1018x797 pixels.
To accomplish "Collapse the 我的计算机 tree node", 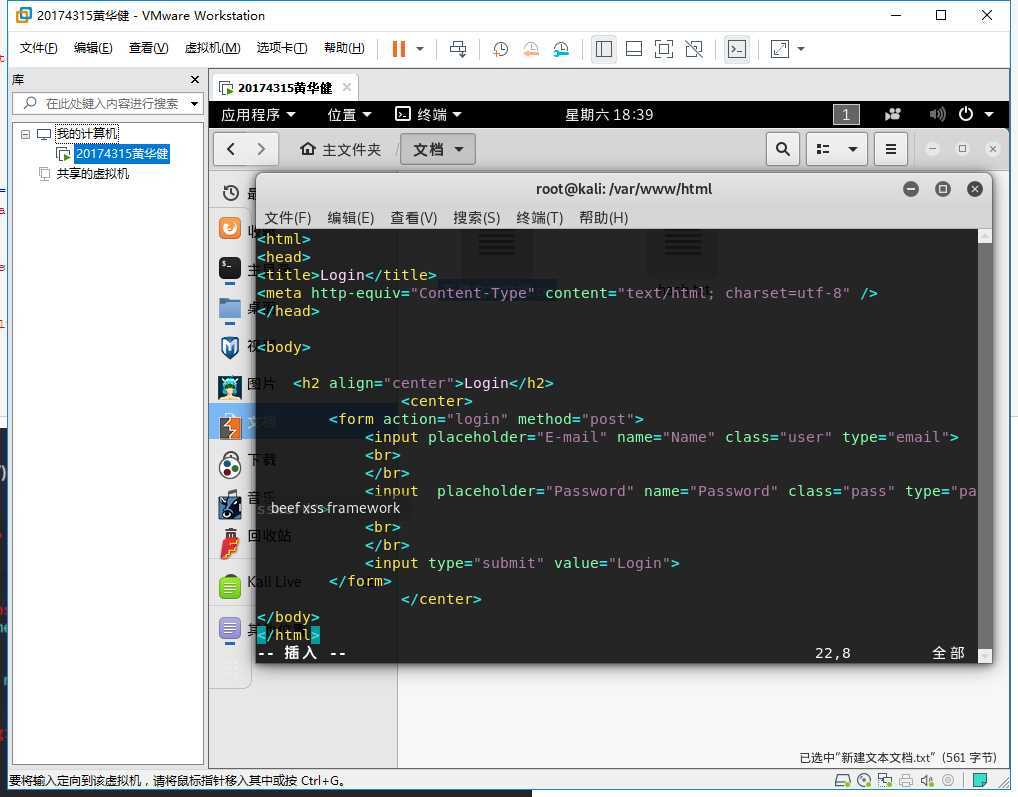I will click(25, 134).
